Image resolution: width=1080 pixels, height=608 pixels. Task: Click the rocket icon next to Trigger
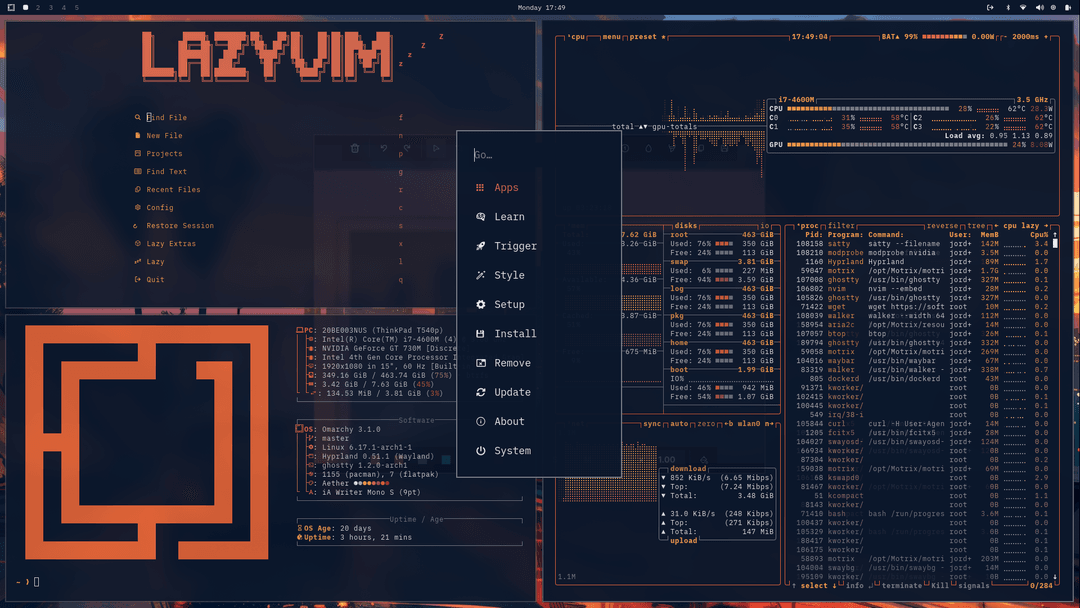point(480,246)
